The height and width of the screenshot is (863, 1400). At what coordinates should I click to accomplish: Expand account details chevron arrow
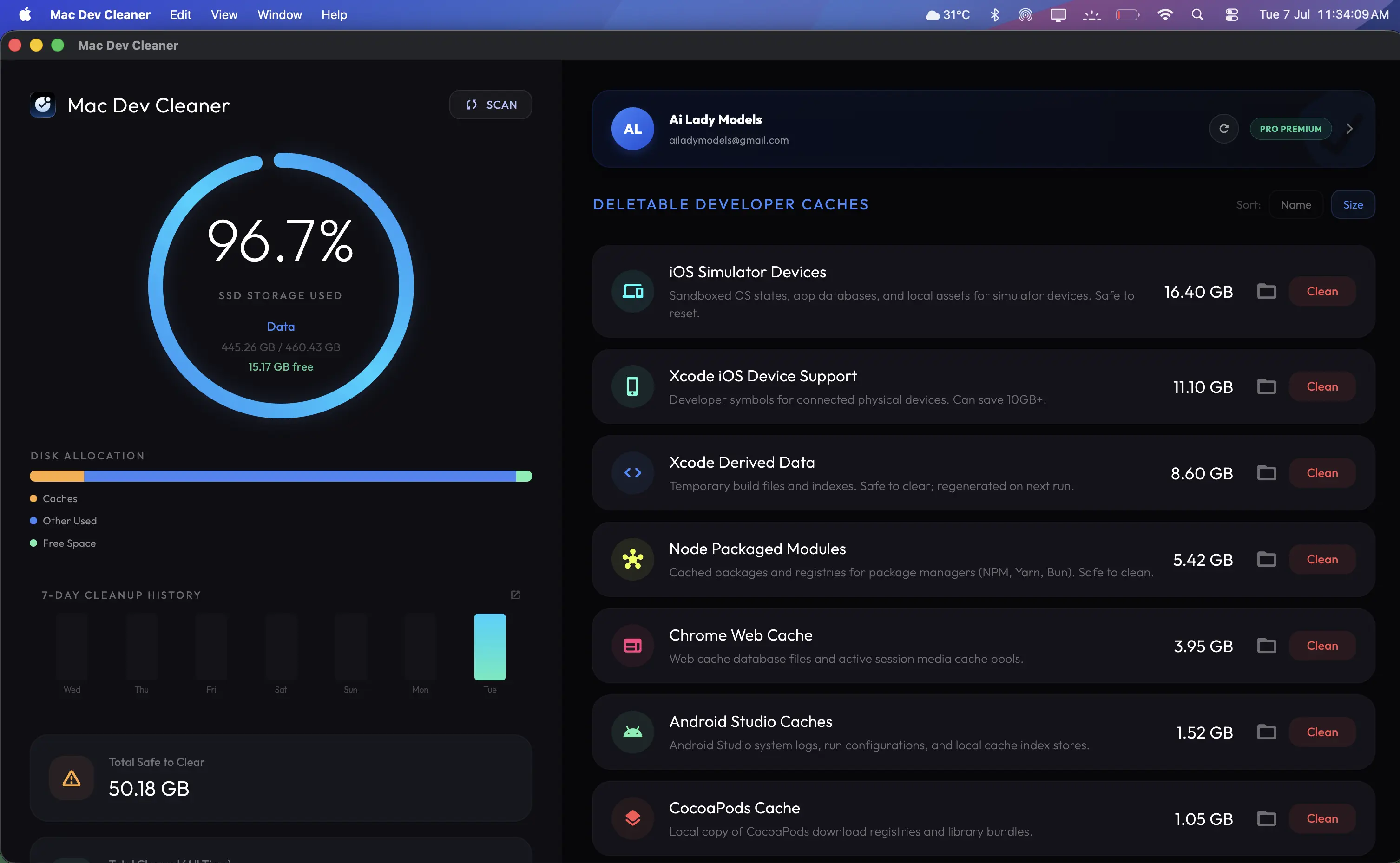coord(1350,129)
